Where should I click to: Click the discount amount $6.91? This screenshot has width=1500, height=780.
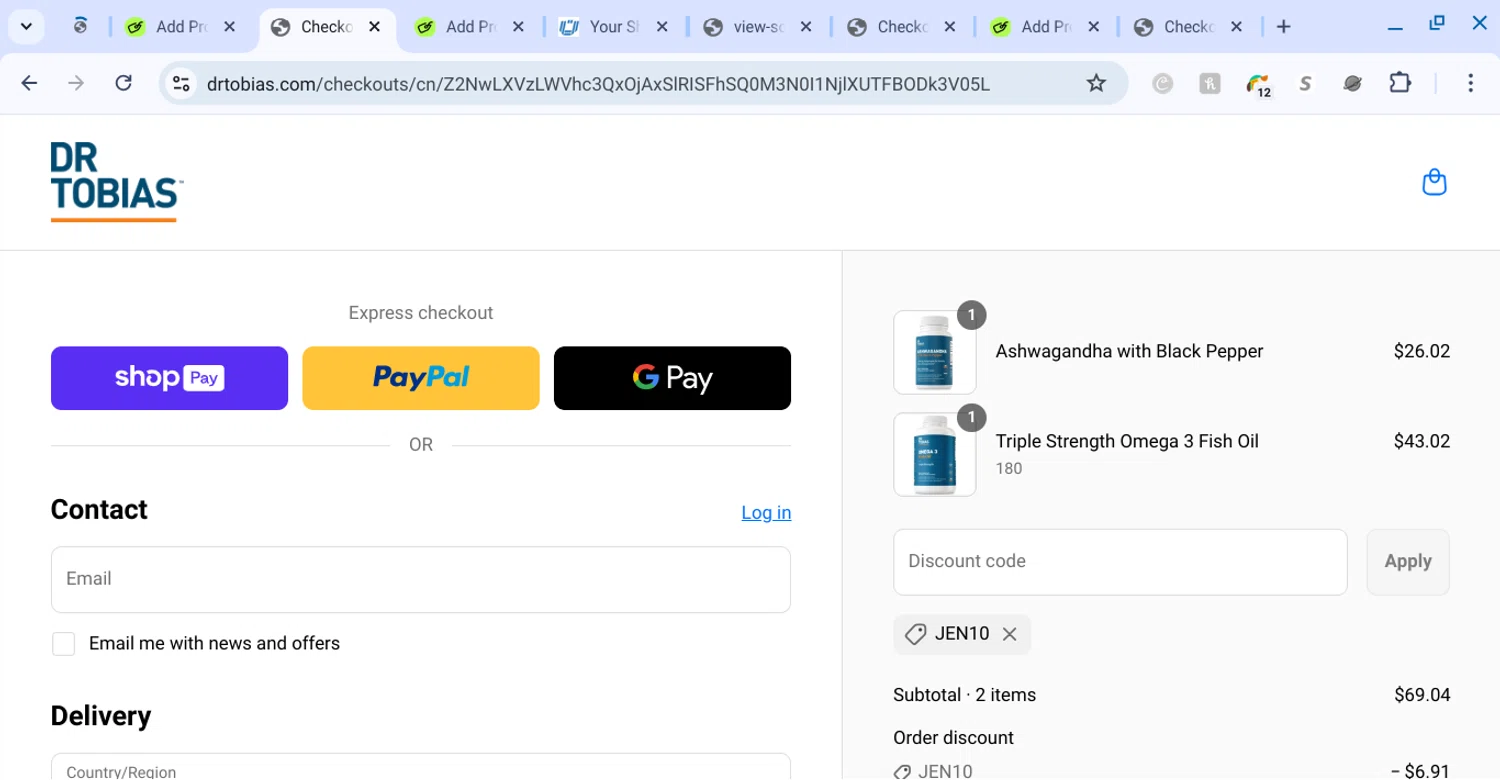(x=1420, y=771)
